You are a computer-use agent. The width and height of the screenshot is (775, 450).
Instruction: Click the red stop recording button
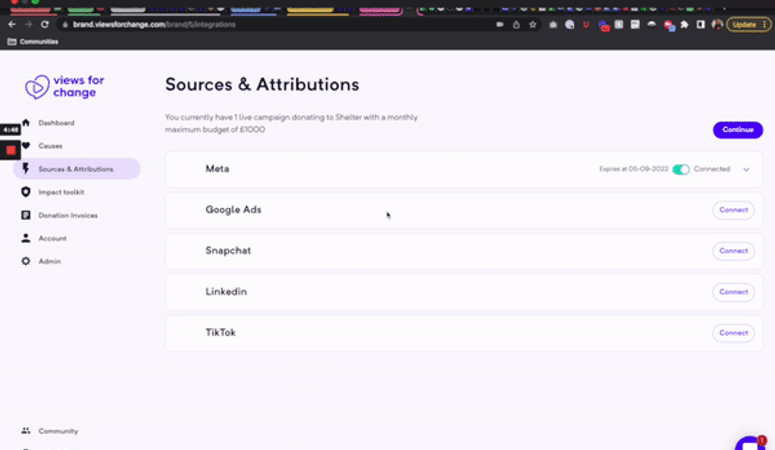[10, 150]
